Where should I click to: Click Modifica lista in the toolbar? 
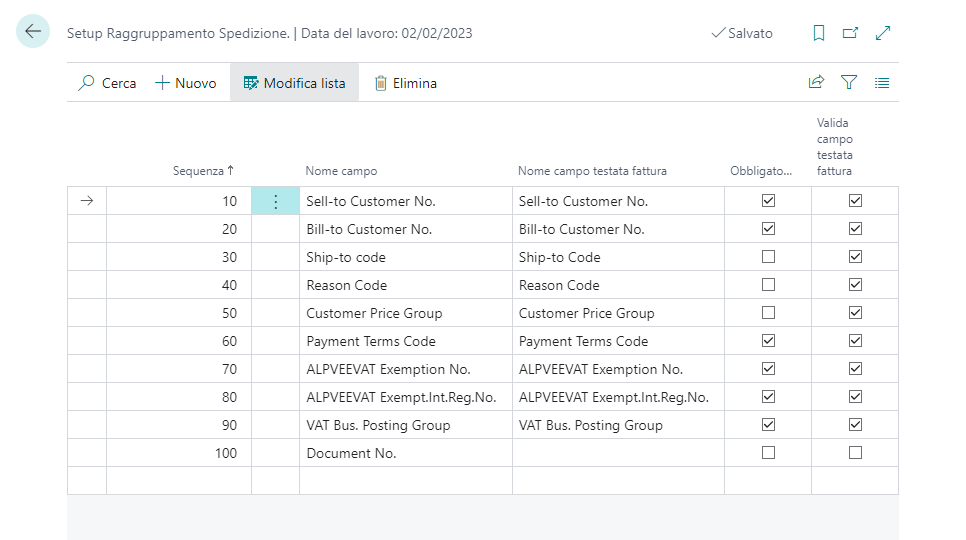(294, 83)
